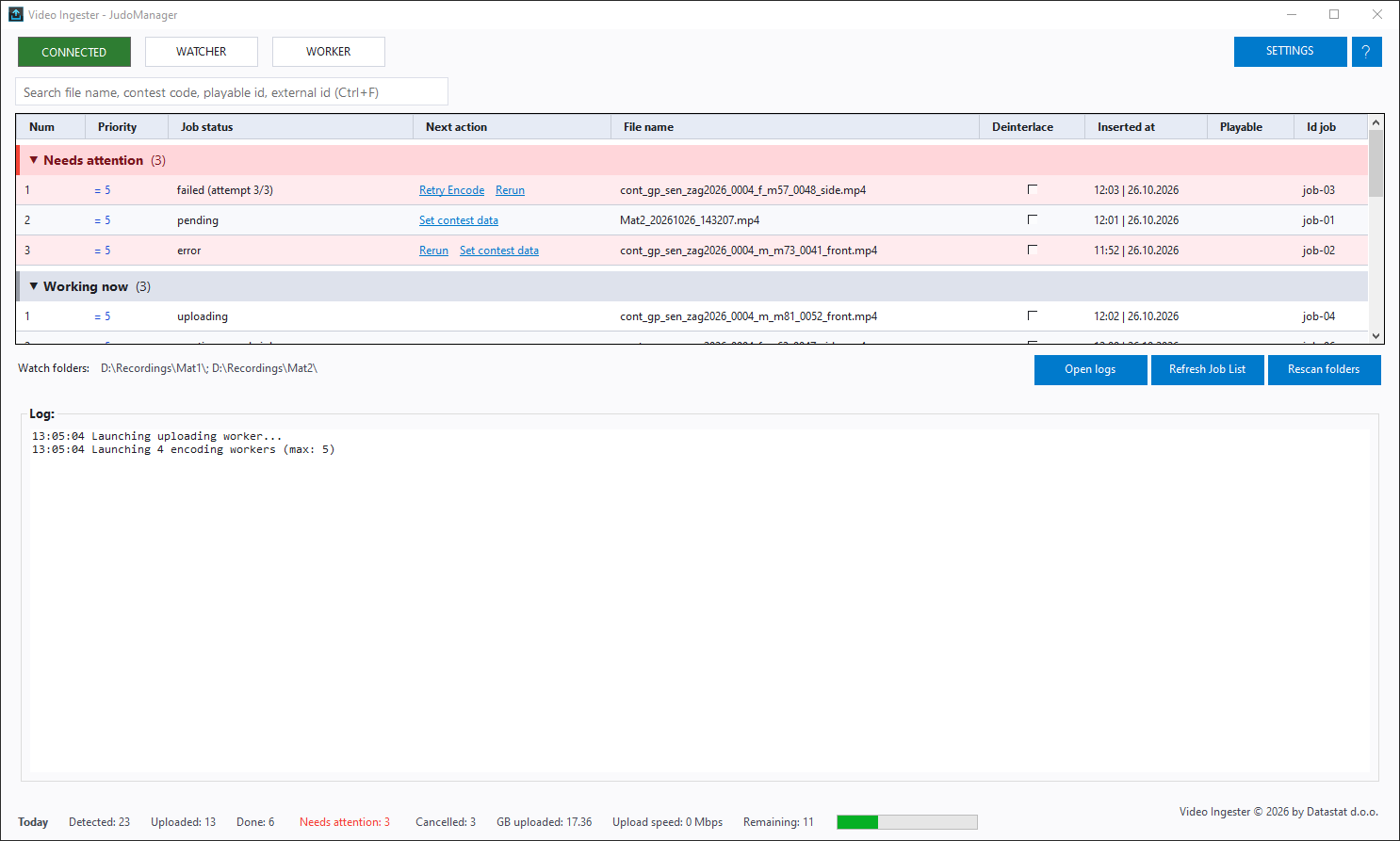Open the SETTINGS panel

[x=1290, y=52]
